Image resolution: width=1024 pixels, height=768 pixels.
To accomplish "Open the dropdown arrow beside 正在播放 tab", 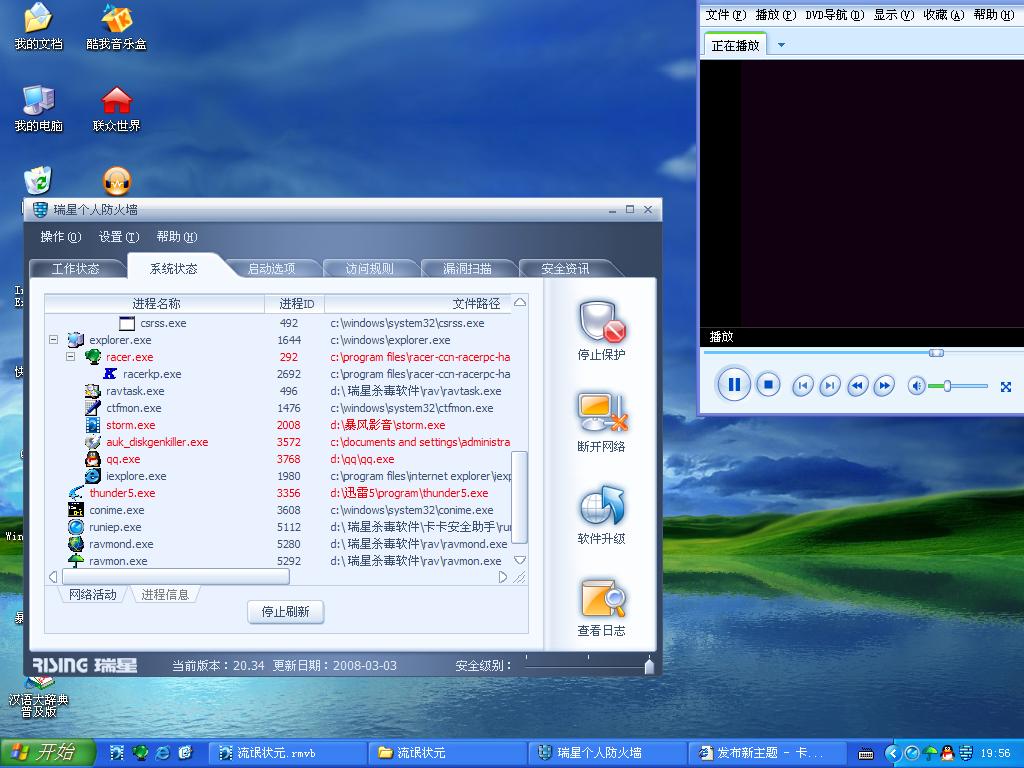I will 781,45.
